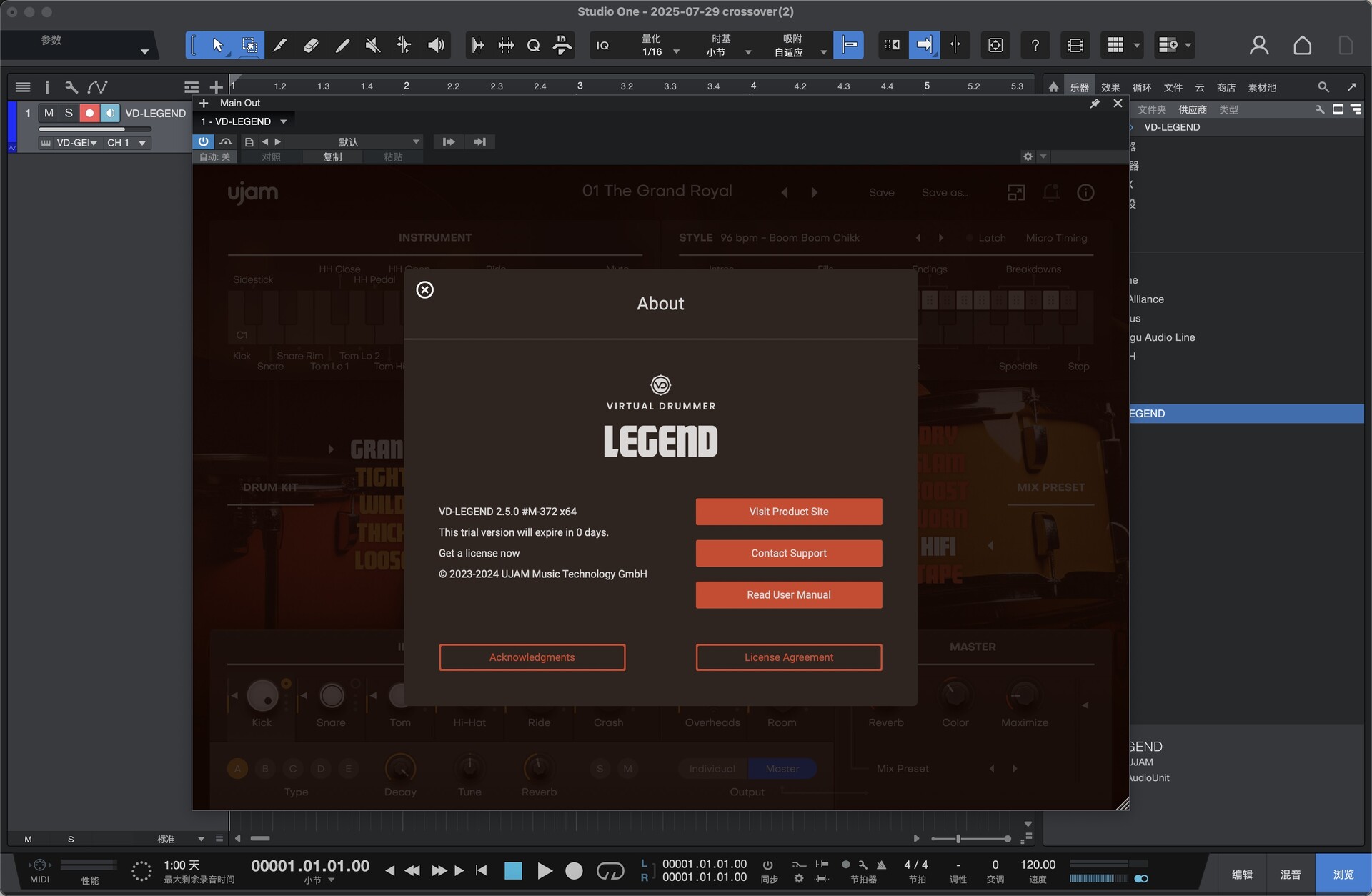The width and height of the screenshot is (1372, 896).
Task: Open the plugin settings gear
Action: [x=1028, y=156]
